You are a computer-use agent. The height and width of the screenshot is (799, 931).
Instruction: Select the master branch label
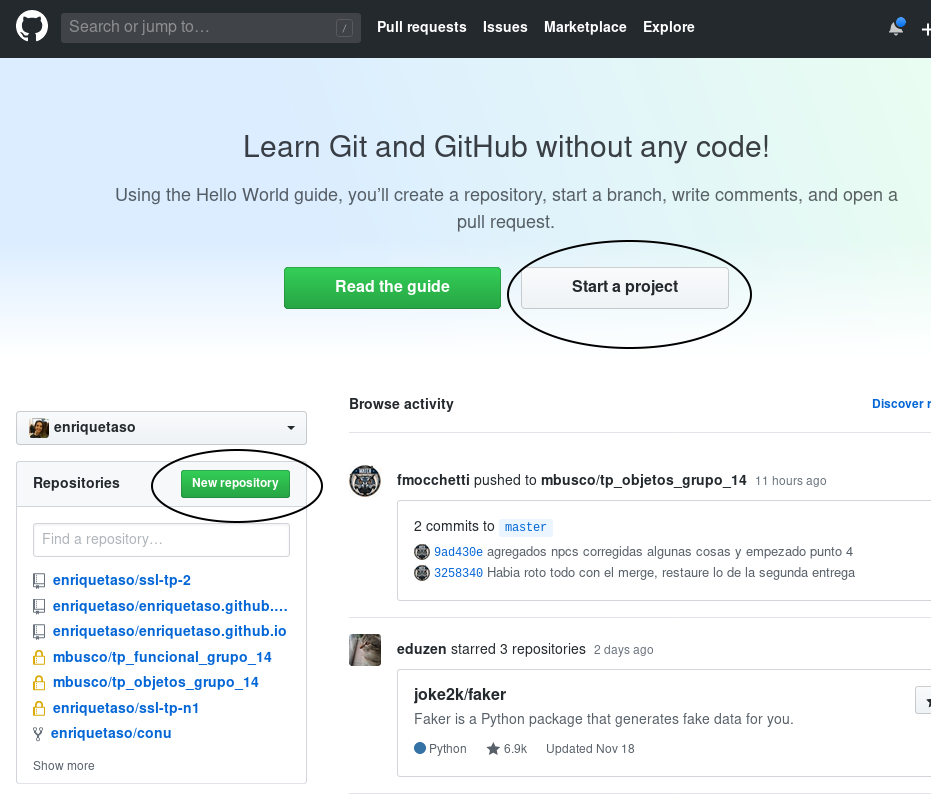[x=525, y=527]
